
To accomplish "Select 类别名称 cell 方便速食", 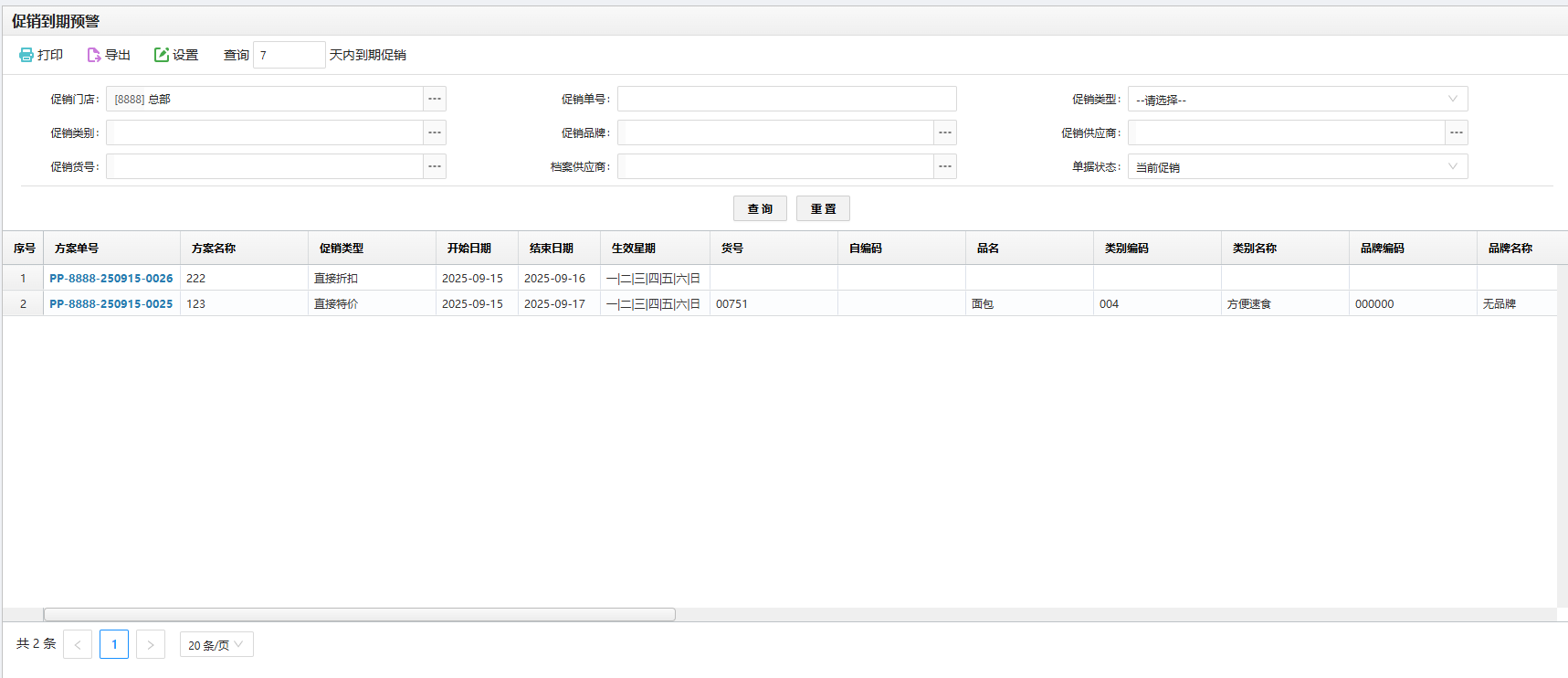I will pyautogui.click(x=1285, y=303).
